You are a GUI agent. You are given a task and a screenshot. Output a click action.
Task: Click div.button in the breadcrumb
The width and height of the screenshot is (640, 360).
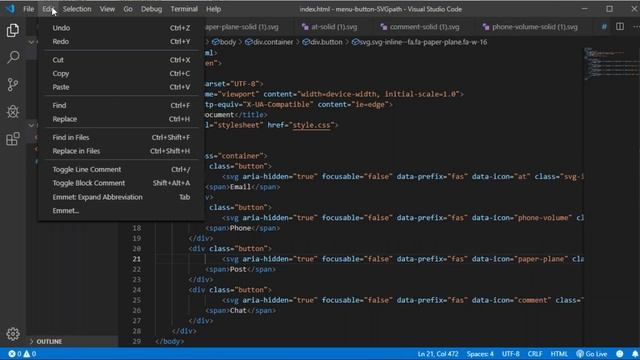coord(322,42)
